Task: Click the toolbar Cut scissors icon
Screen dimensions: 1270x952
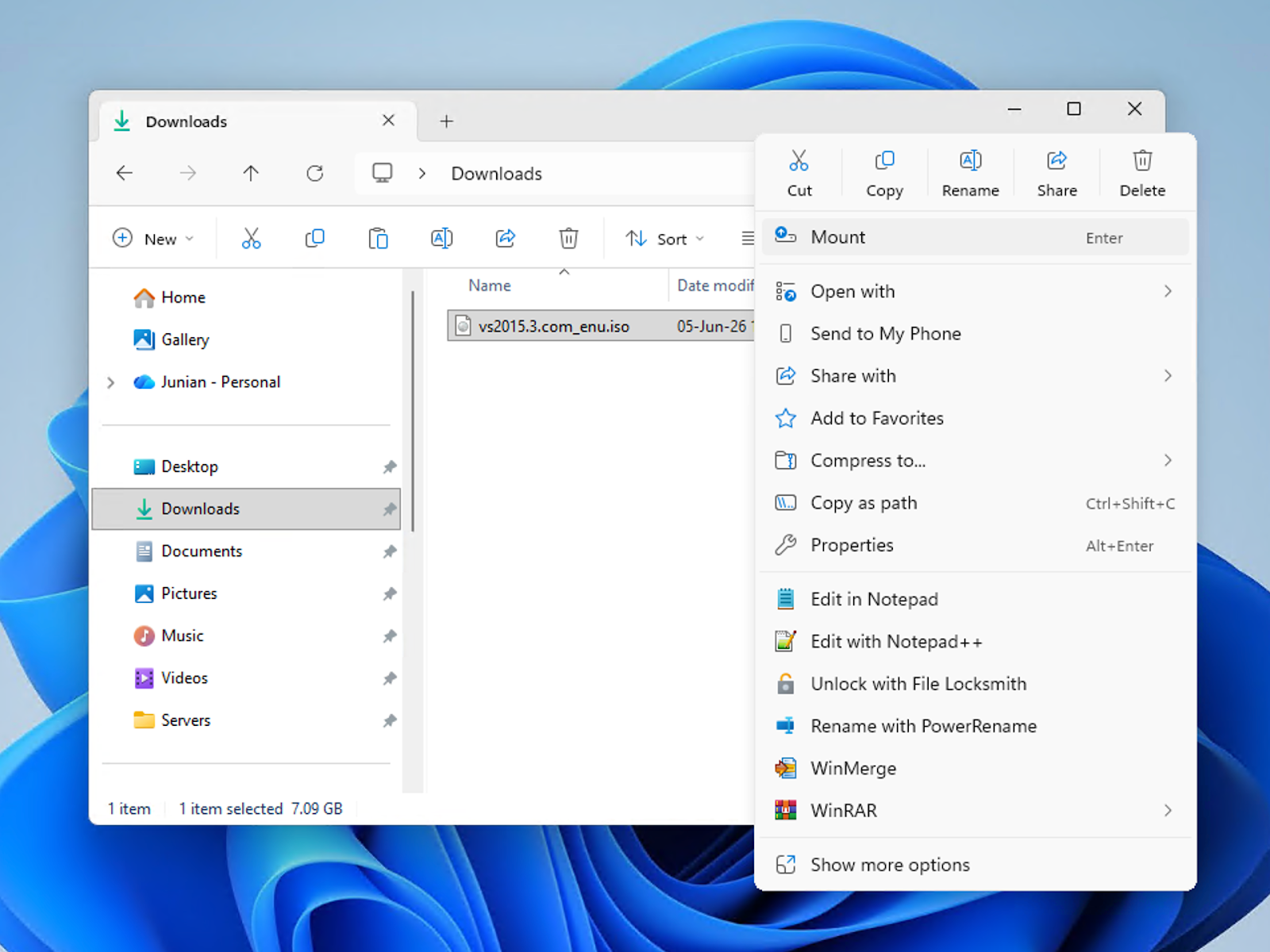Action: pos(251,238)
